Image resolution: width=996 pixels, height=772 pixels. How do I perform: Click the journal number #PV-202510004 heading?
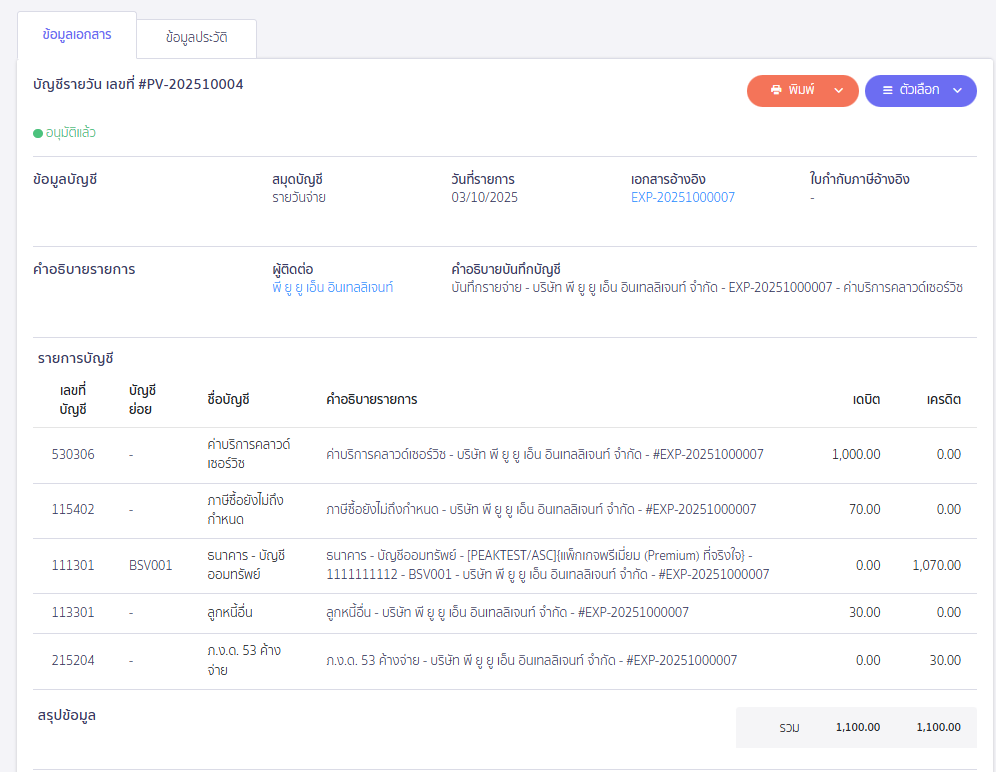pos(138,85)
